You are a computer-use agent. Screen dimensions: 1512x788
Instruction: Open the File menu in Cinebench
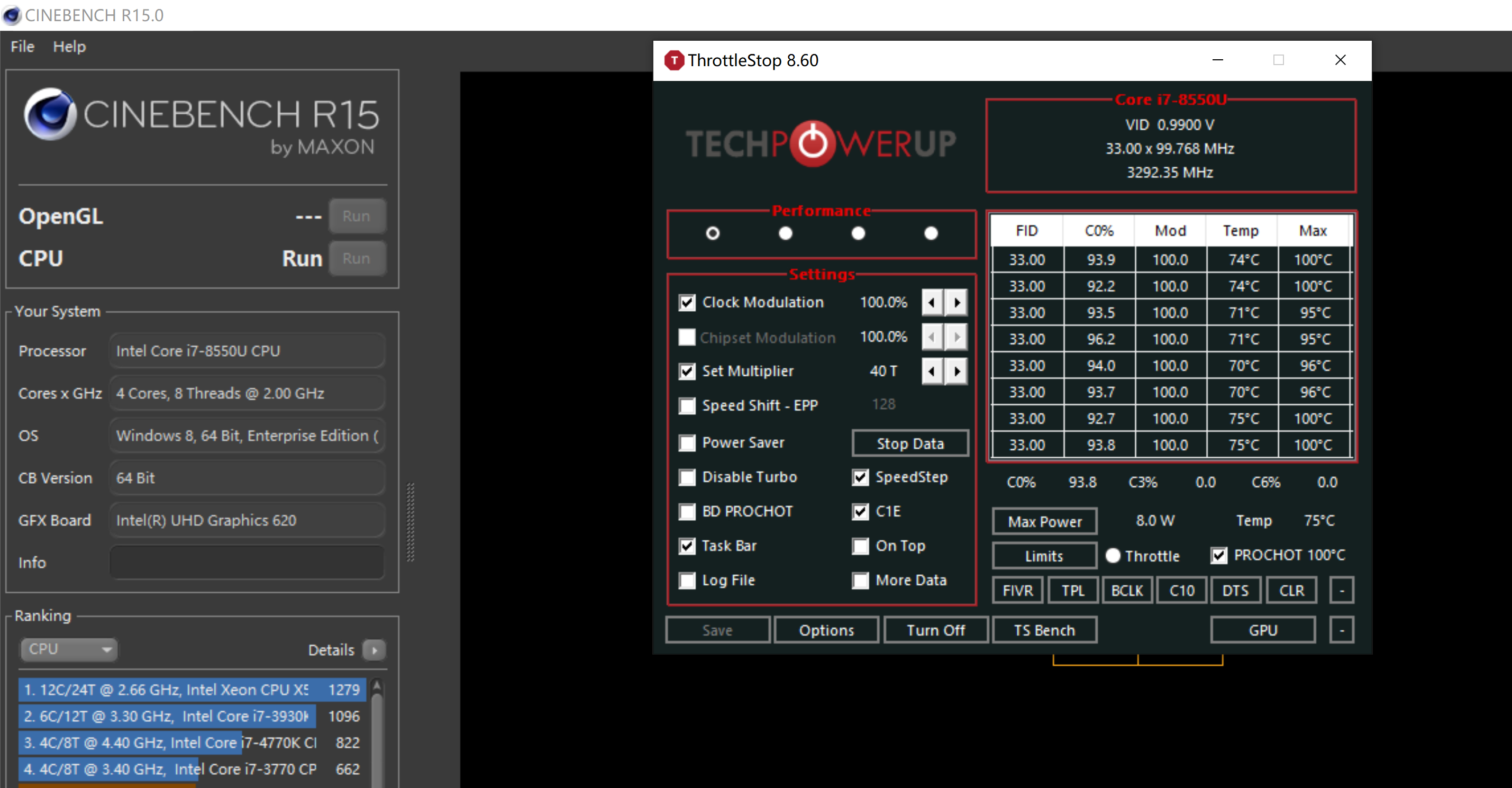(x=22, y=47)
